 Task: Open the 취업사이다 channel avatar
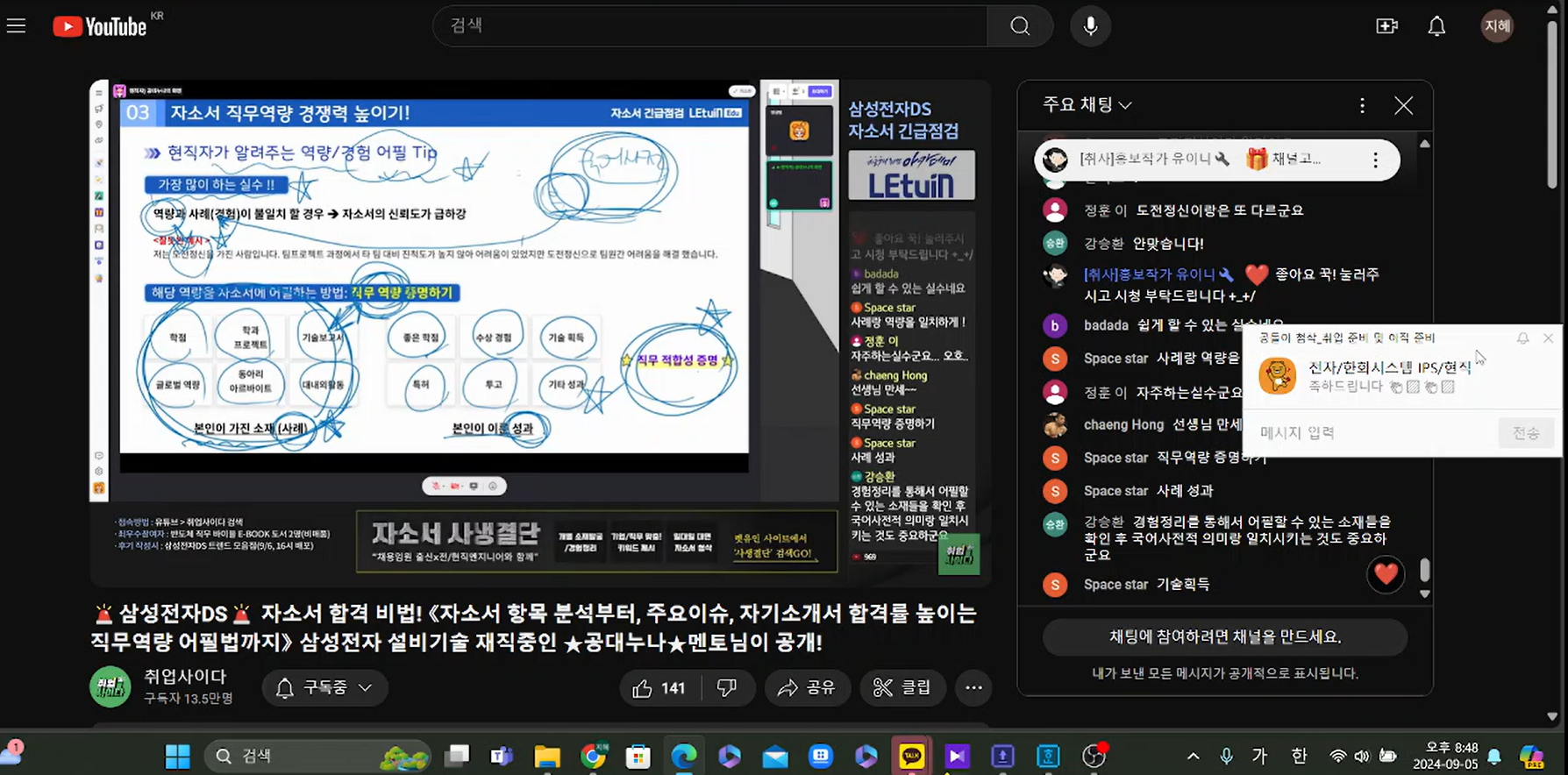tap(110, 687)
